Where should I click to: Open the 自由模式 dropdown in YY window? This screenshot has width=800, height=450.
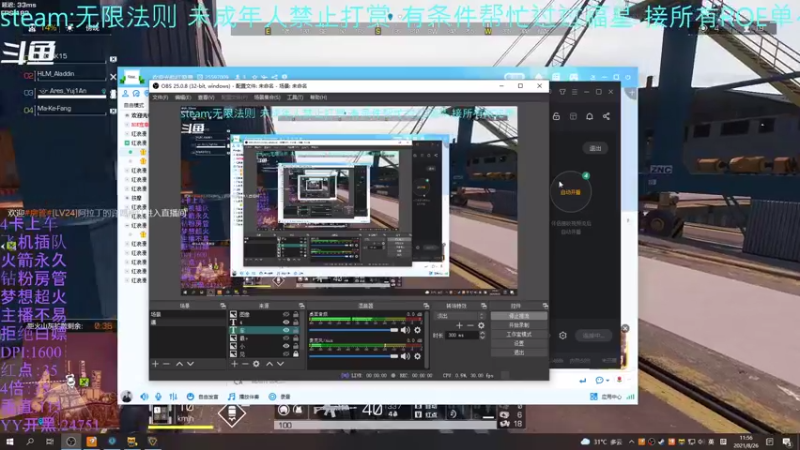[x=134, y=105]
